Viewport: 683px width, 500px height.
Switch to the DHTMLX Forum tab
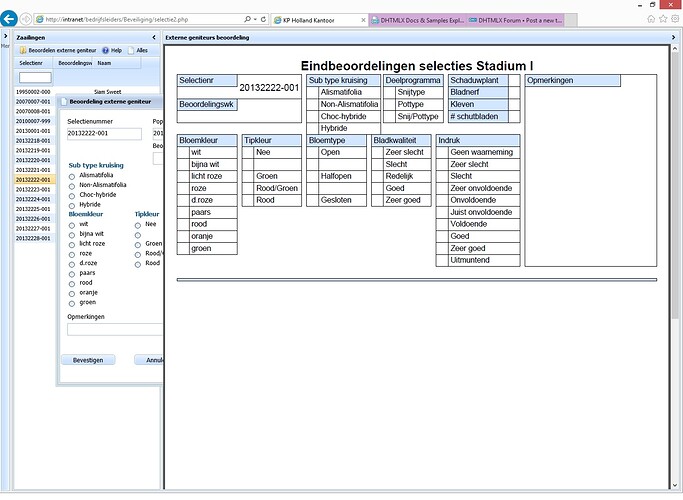[516, 20]
